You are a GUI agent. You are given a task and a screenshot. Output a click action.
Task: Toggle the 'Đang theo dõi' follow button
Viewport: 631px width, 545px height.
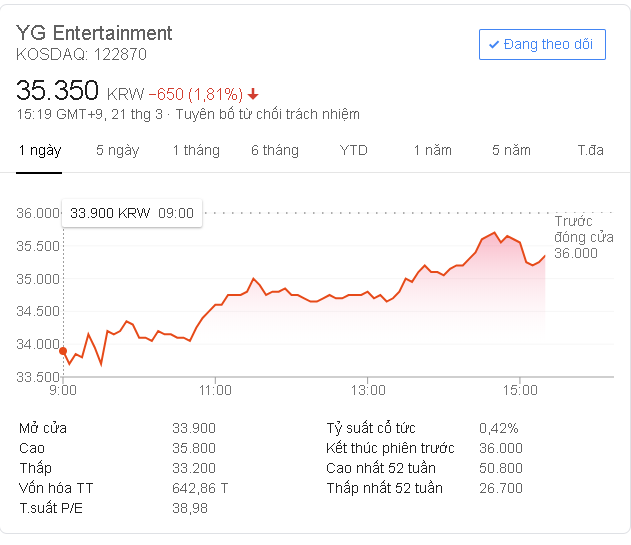tap(542, 44)
